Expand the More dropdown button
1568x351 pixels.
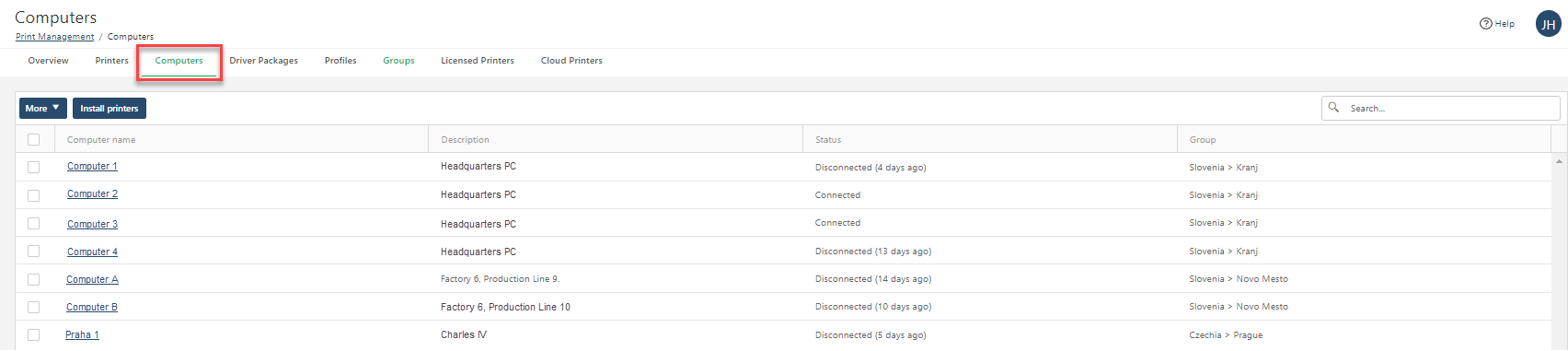click(42, 108)
